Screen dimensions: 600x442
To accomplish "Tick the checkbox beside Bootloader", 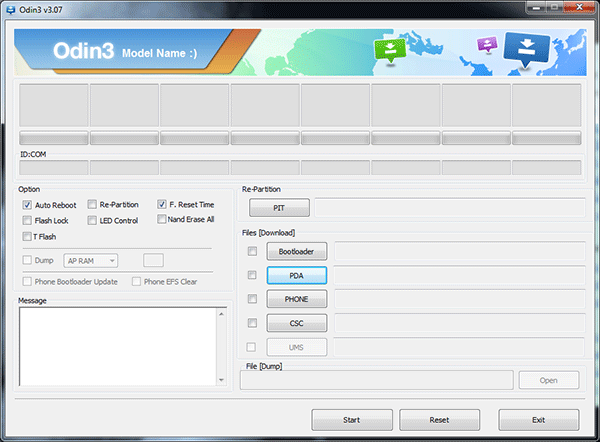I will click(x=252, y=251).
